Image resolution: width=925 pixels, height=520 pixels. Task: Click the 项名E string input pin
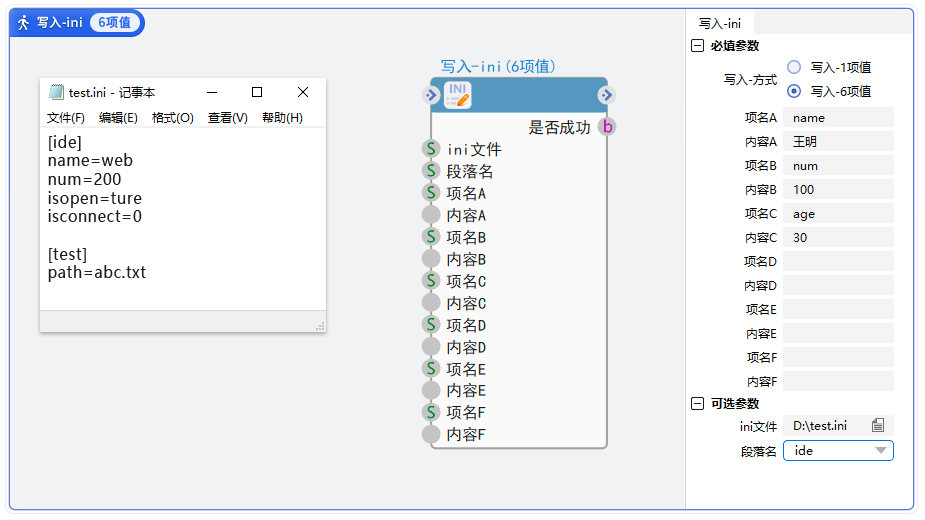pos(431,368)
